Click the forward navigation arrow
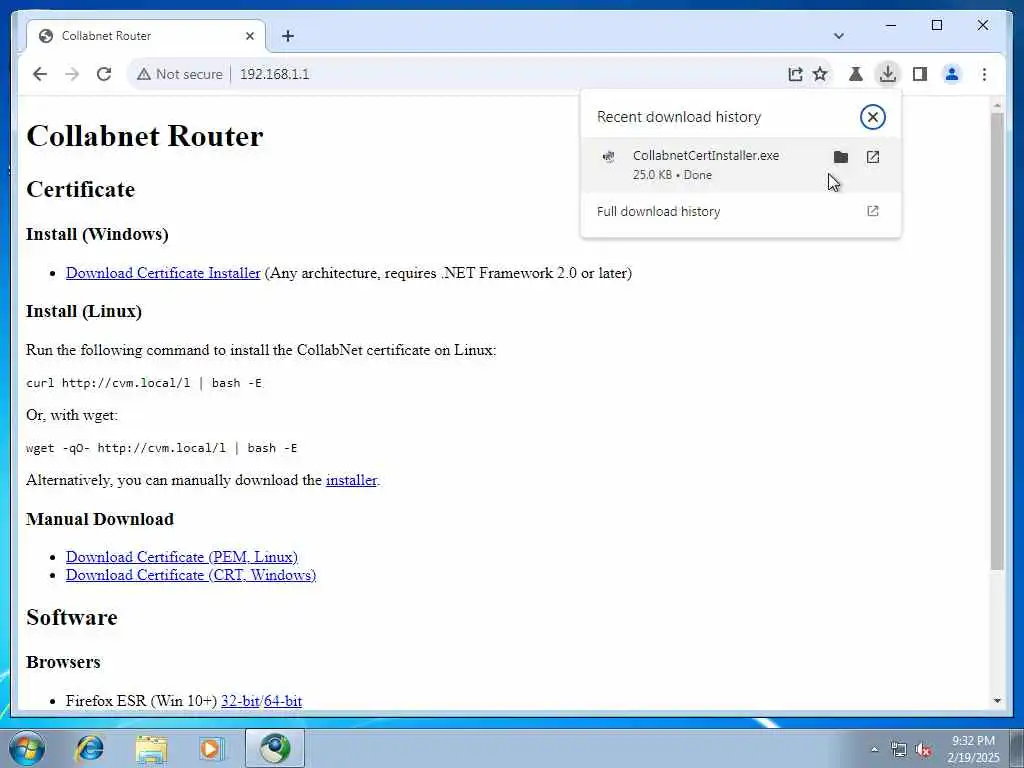 (x=72, y=74)
